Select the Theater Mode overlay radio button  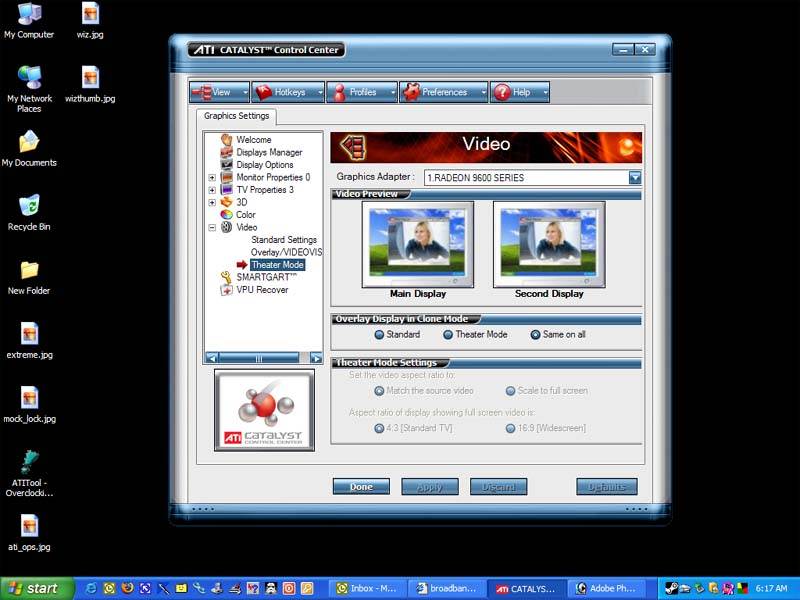tap(448, 335)
